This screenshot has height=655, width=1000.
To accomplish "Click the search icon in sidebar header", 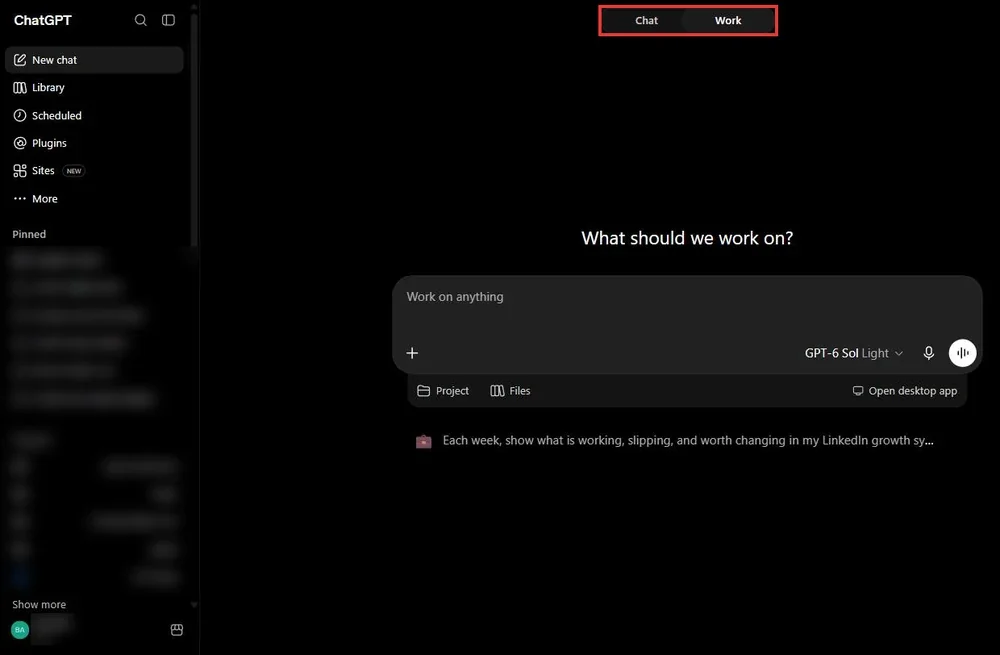I will [140, 20].
